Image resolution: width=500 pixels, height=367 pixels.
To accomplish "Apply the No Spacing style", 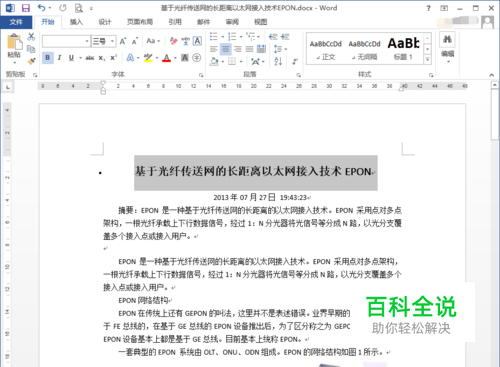I will coord(365,49).
